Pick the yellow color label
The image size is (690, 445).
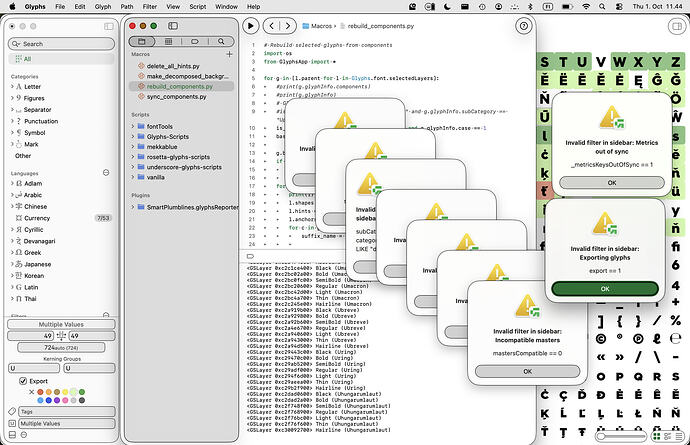65,392
